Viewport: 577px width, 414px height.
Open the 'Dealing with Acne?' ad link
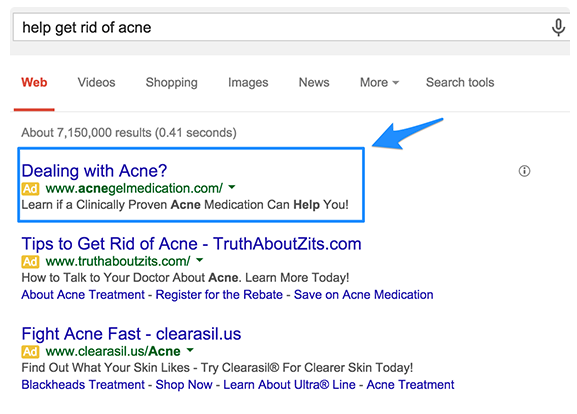coord(94,171)
